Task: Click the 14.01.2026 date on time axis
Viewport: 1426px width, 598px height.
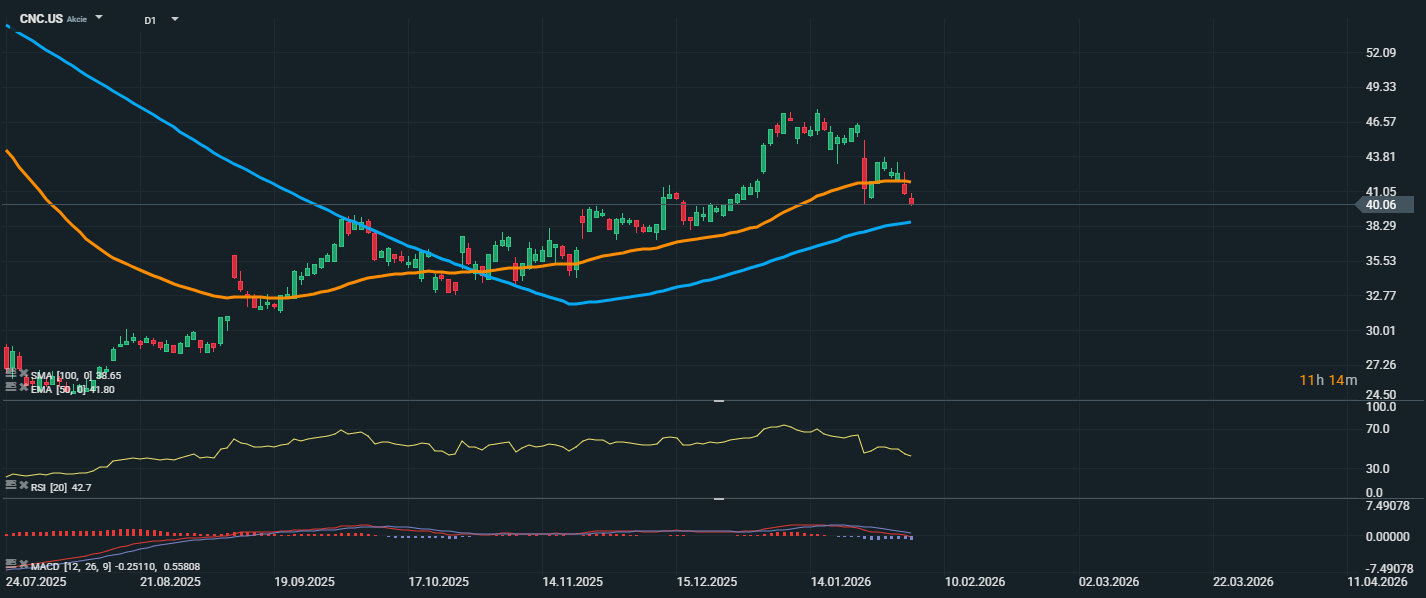Action: click(840, 581)
